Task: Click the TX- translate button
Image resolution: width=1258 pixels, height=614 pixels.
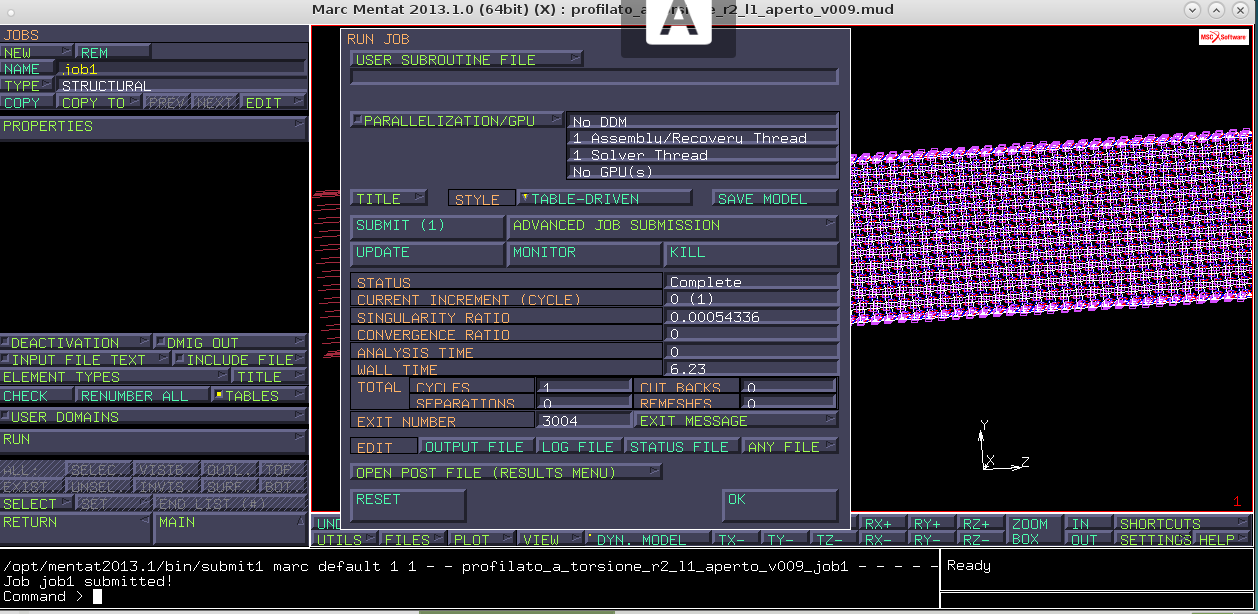Action: point(736,540)
